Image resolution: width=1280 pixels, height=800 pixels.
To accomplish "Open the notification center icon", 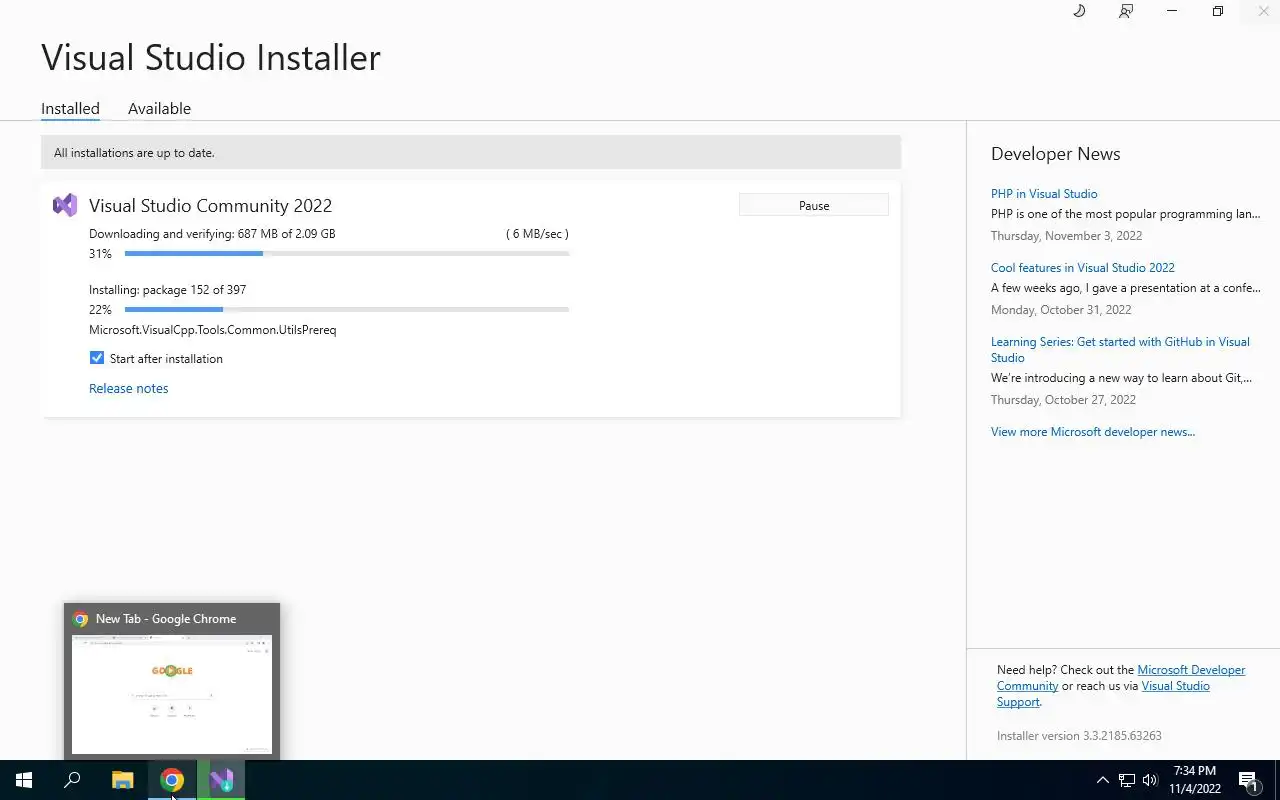I will (x=1248, y=780).
